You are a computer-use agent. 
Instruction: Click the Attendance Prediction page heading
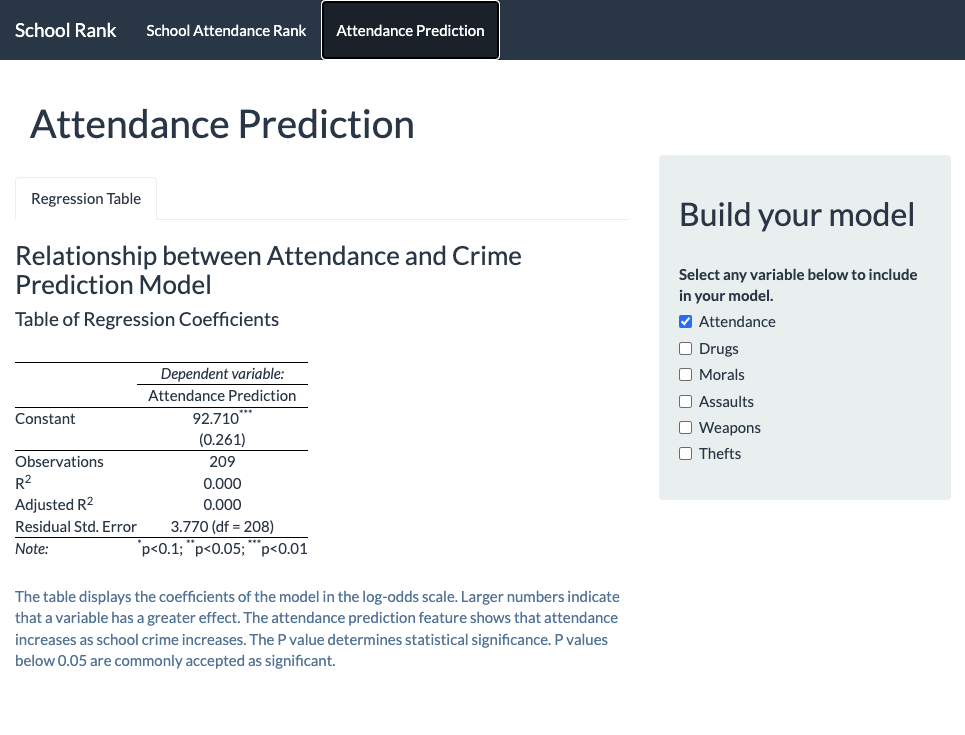222,124
